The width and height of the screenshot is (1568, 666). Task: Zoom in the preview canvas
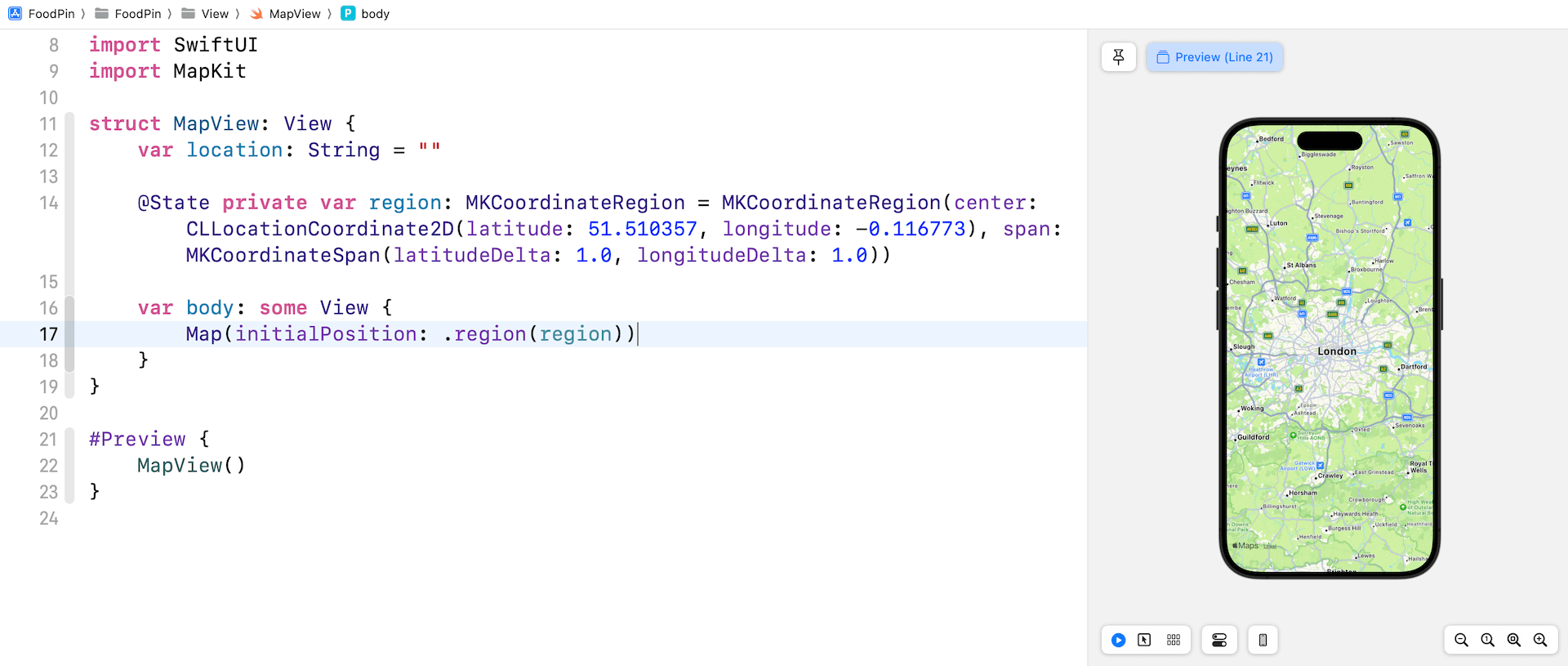pyautogui.click(x=1540, y=640)
